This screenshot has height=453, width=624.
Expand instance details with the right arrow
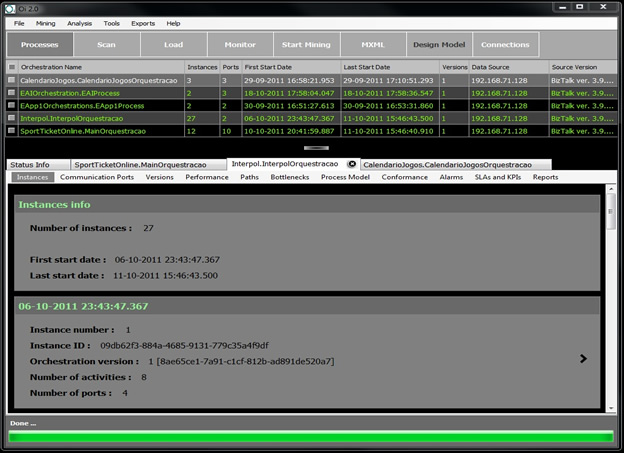583,359
